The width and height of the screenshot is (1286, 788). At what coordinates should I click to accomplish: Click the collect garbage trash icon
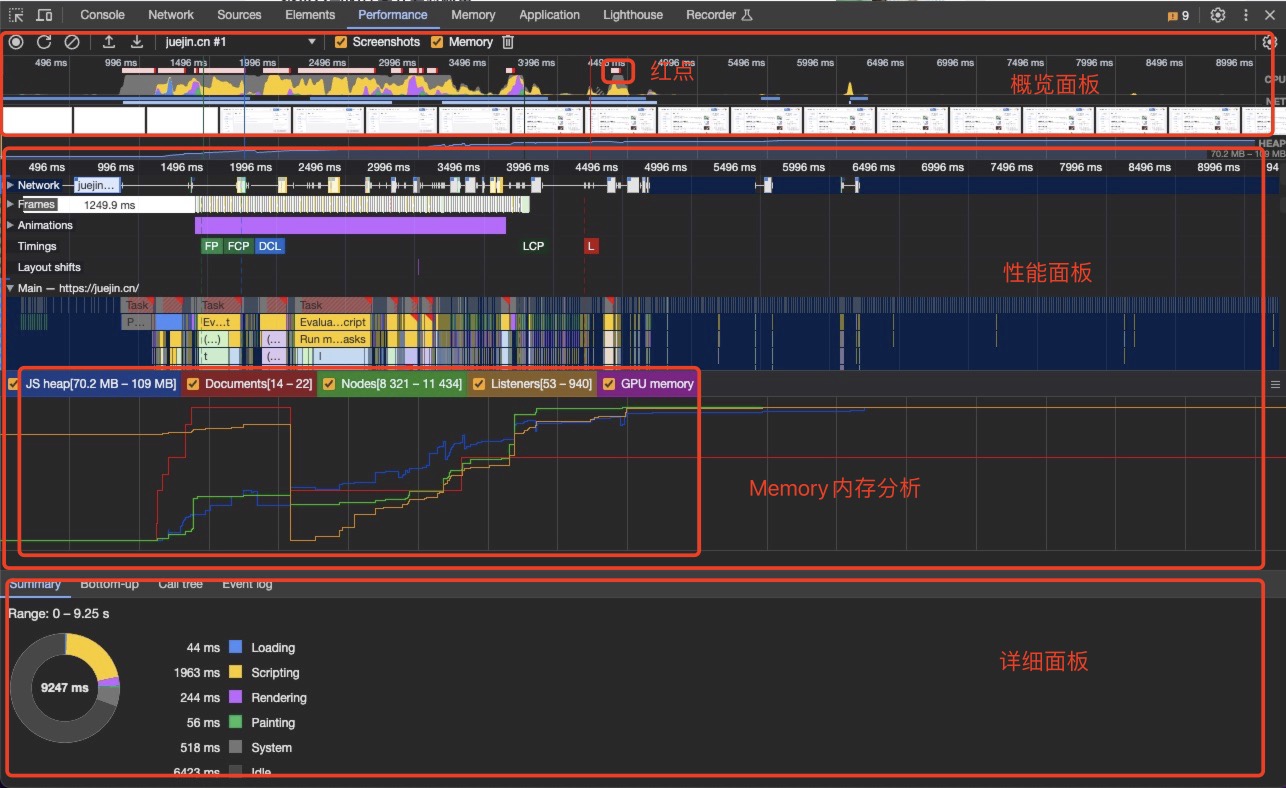tap(508, 42)
